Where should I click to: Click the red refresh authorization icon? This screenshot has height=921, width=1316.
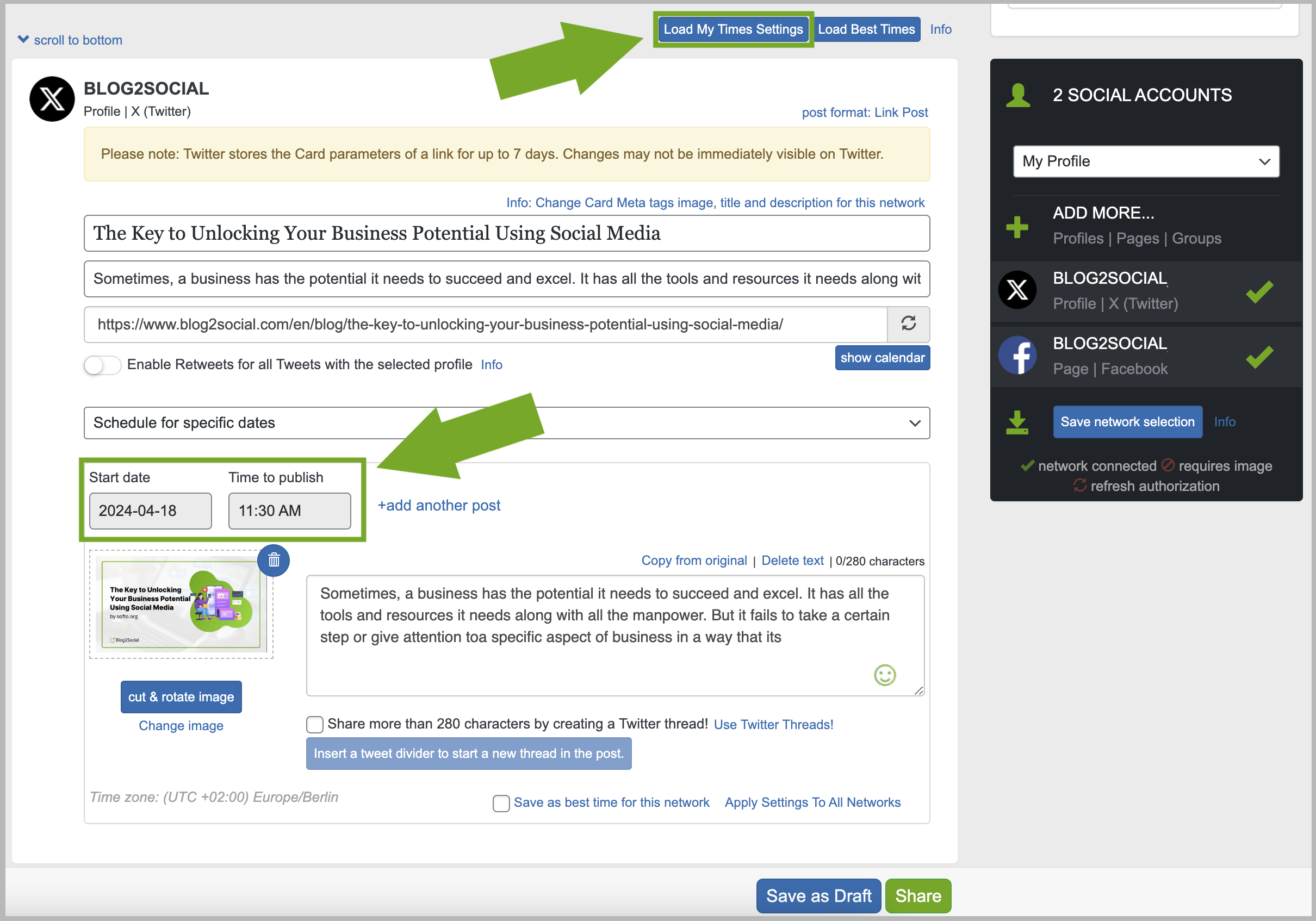pos(1079,486)
